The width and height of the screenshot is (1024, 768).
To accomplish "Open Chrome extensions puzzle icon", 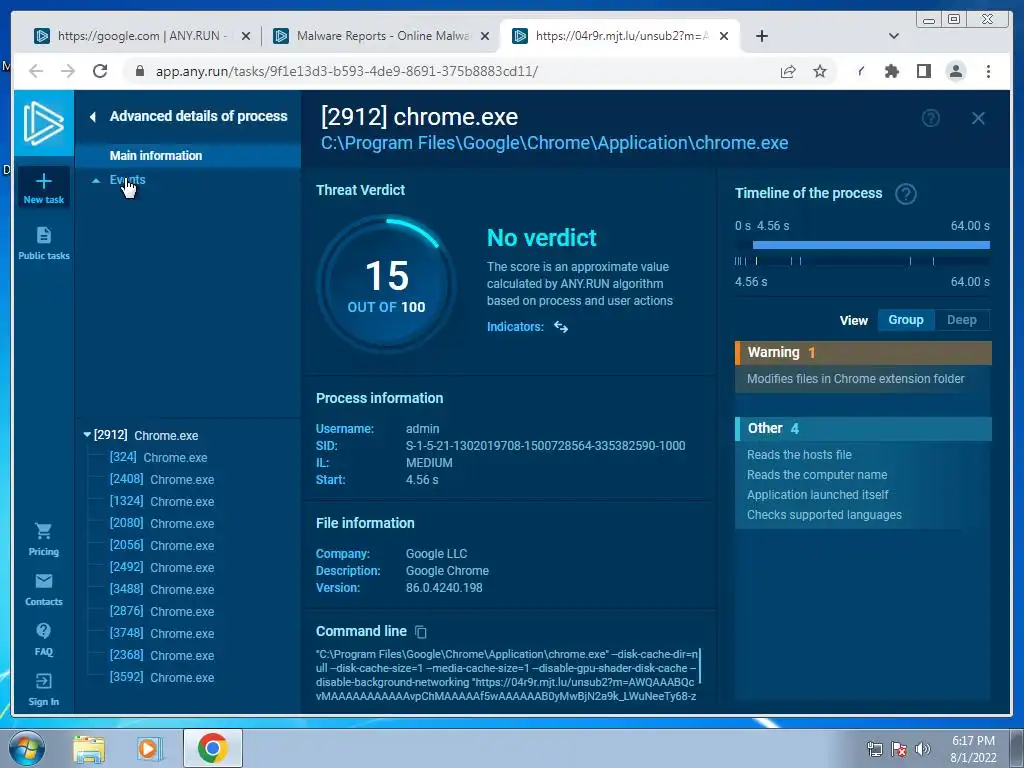I will coord(891,71).
